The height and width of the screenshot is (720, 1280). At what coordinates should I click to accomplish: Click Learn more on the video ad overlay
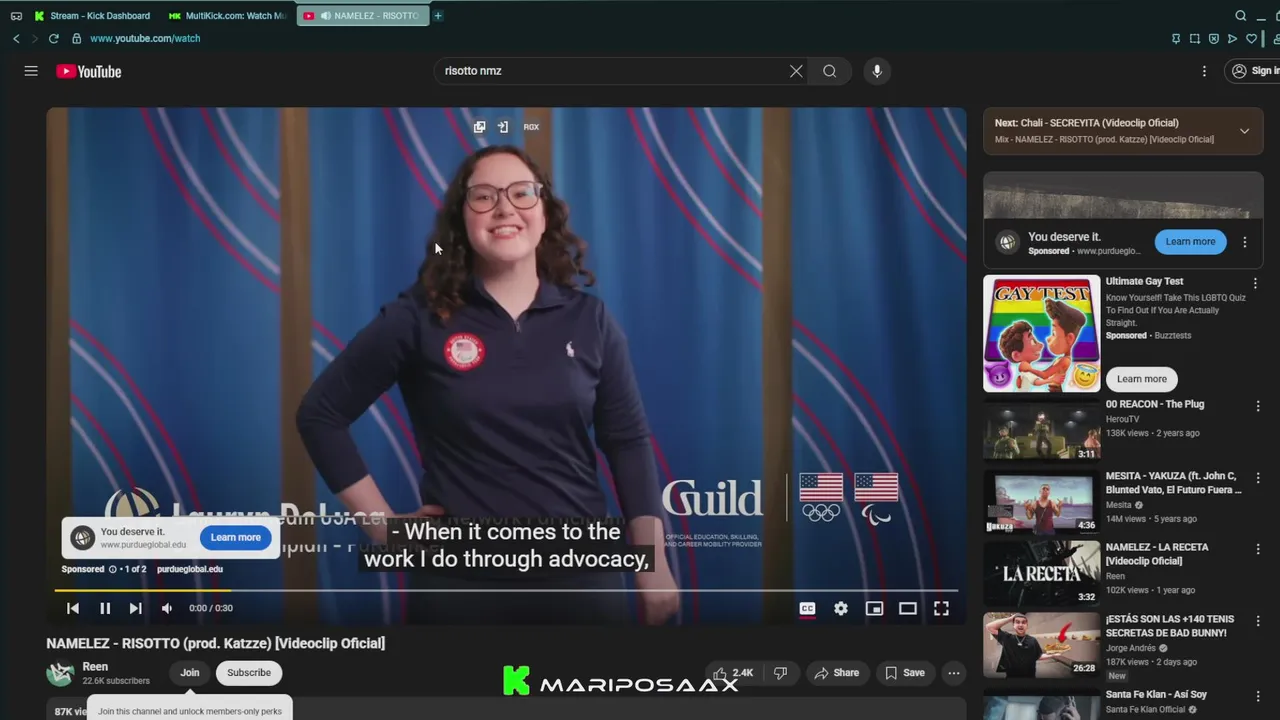click(235, 537)
